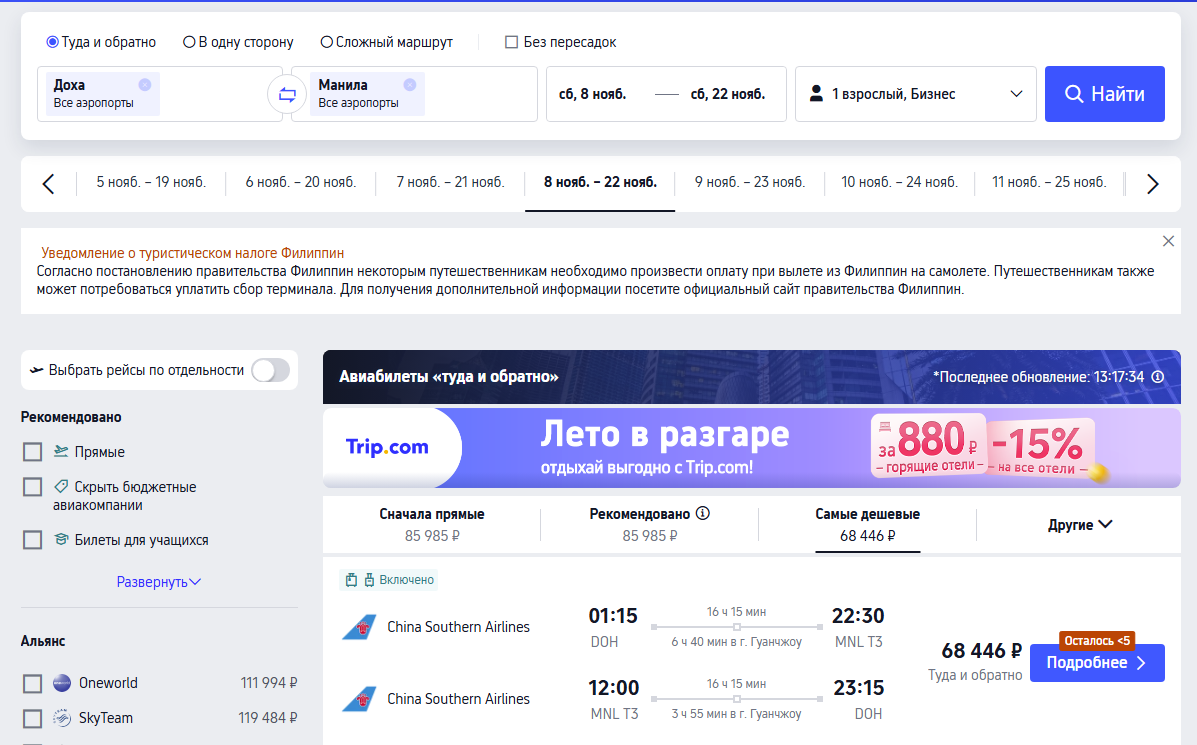Show later dates with right arrow
The image size is (1197, 745).
[1153, 184]
